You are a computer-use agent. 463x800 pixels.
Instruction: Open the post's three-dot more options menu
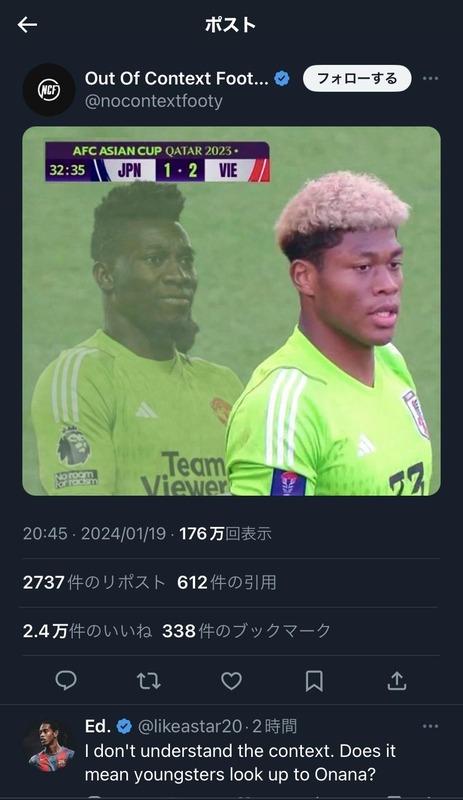pos(430,79)
